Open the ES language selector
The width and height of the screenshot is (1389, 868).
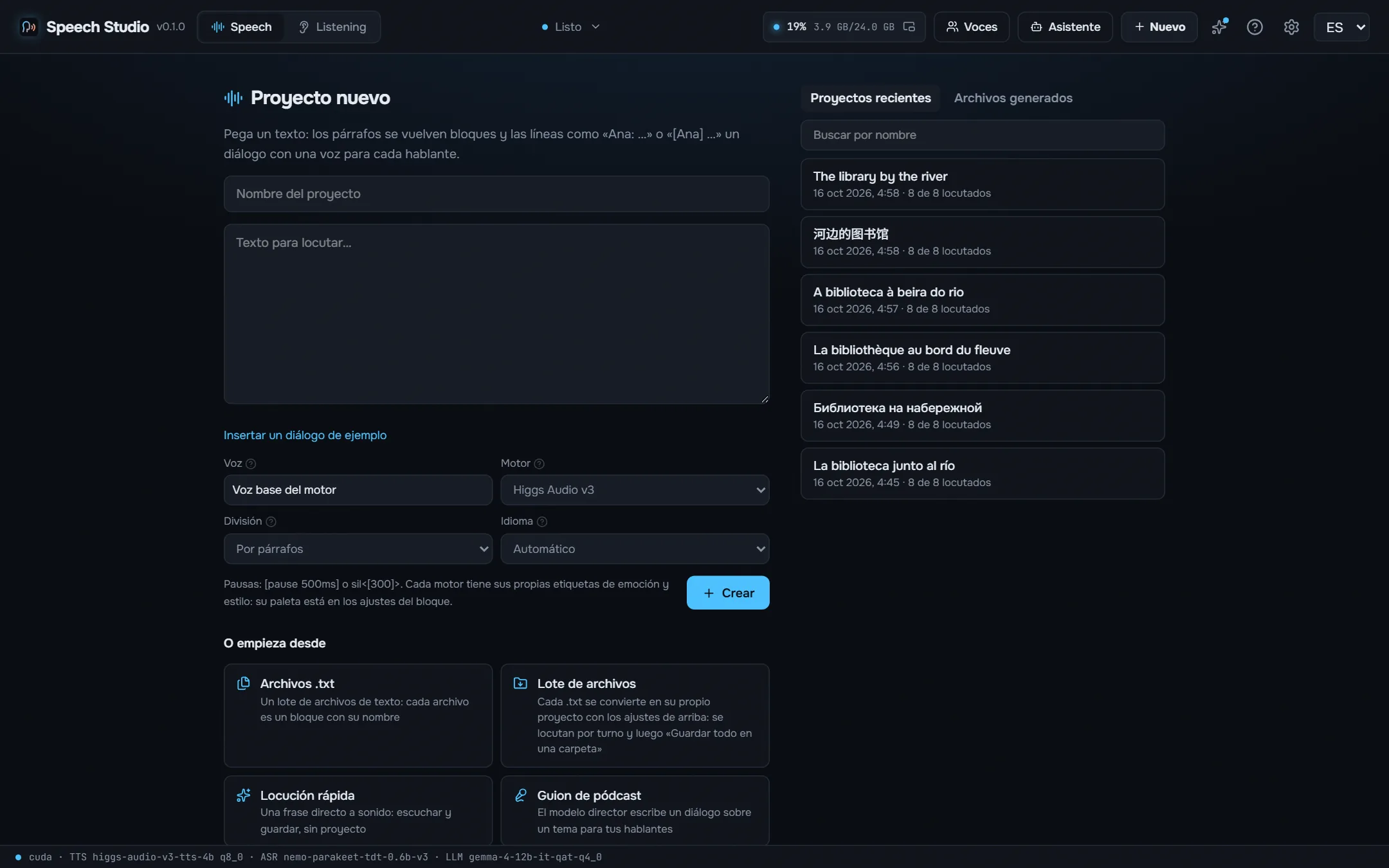(1341, 27)
